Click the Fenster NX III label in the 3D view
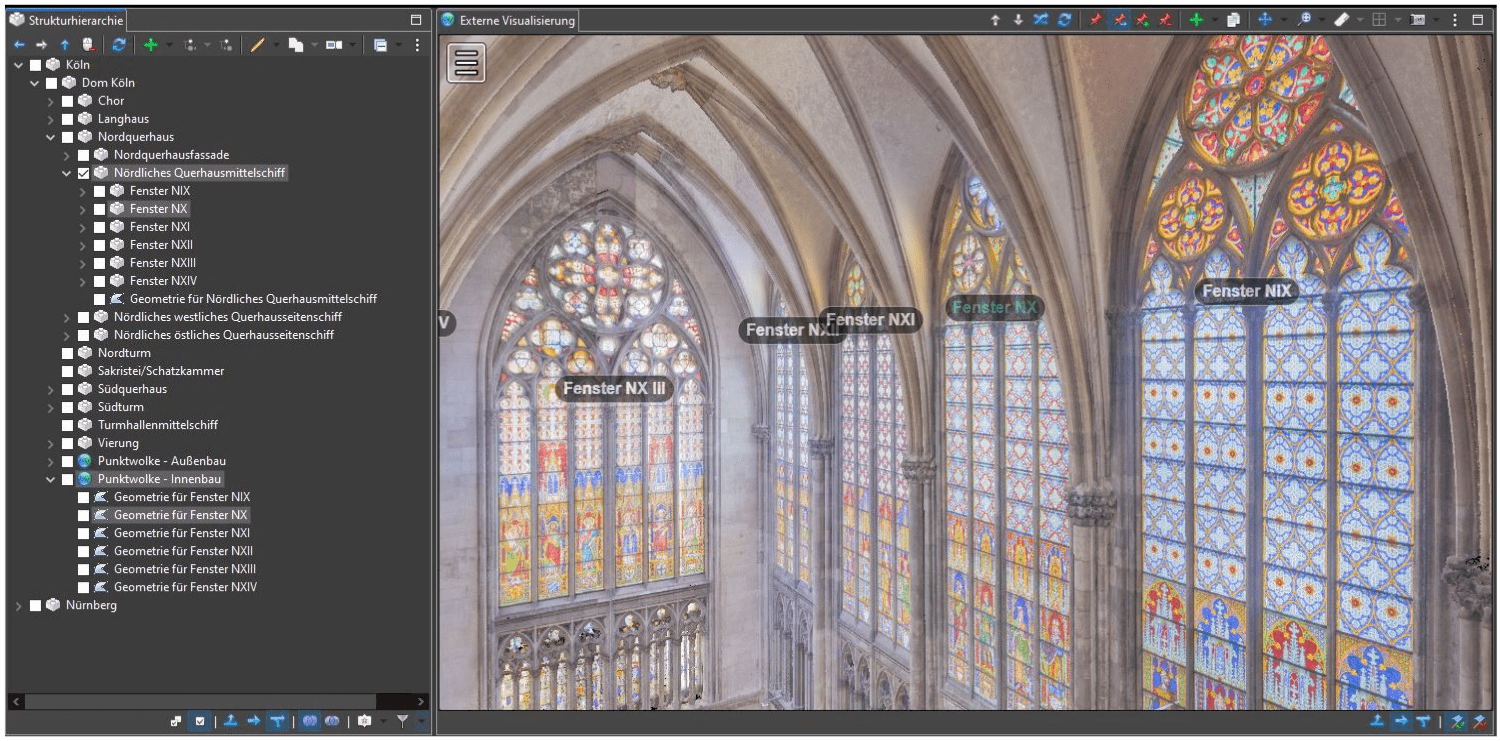Screen dimensions: 1500x741 [x=614, y=388]
